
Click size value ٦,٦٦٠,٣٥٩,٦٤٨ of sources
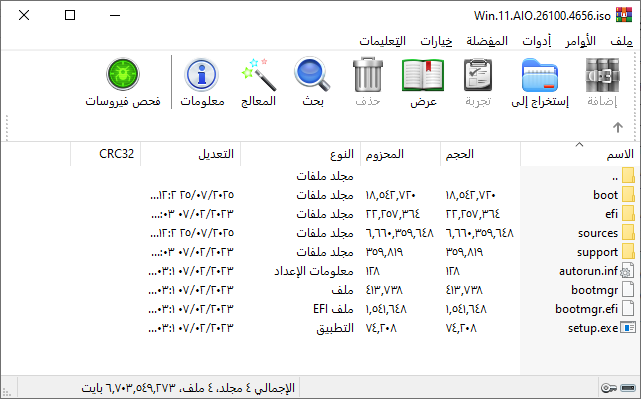tap(480, 233)
